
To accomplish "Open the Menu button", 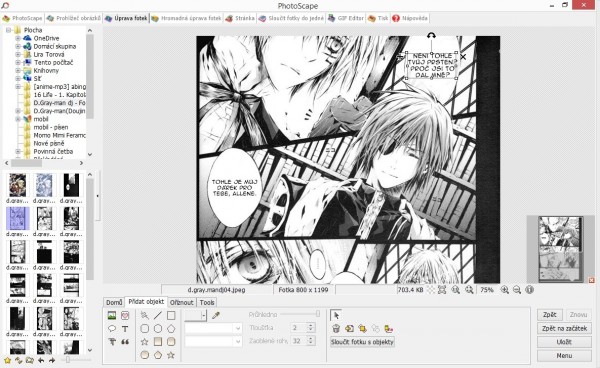I will coord(564,356).
